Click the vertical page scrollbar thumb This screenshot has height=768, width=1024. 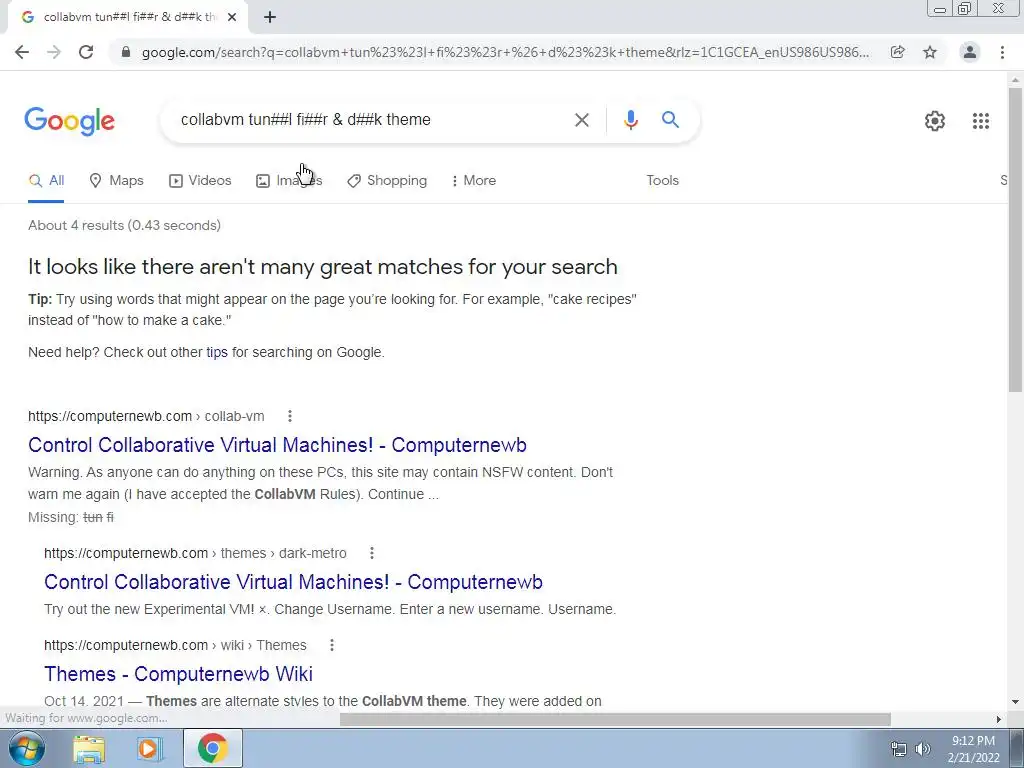pos(1015,239)
